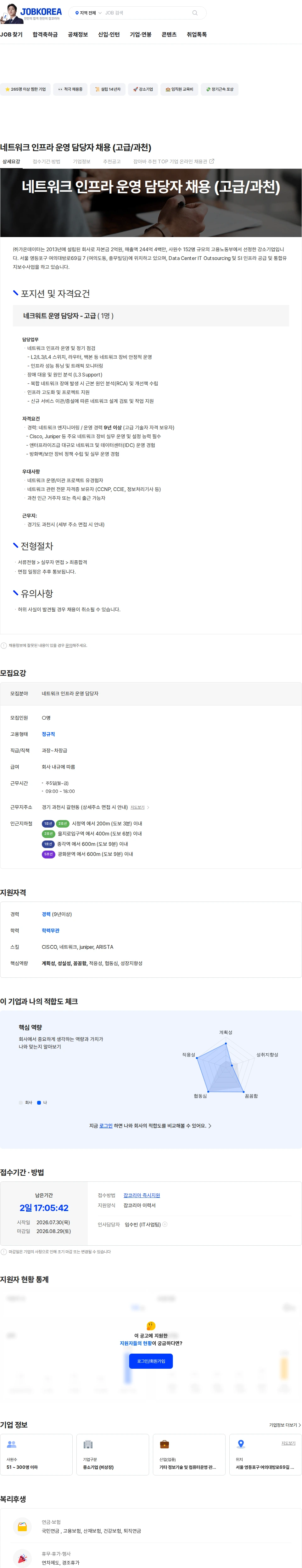302x1568 pixels.
Task: Click the 1호선 badge next to 종각역
Action: [48, 844]
